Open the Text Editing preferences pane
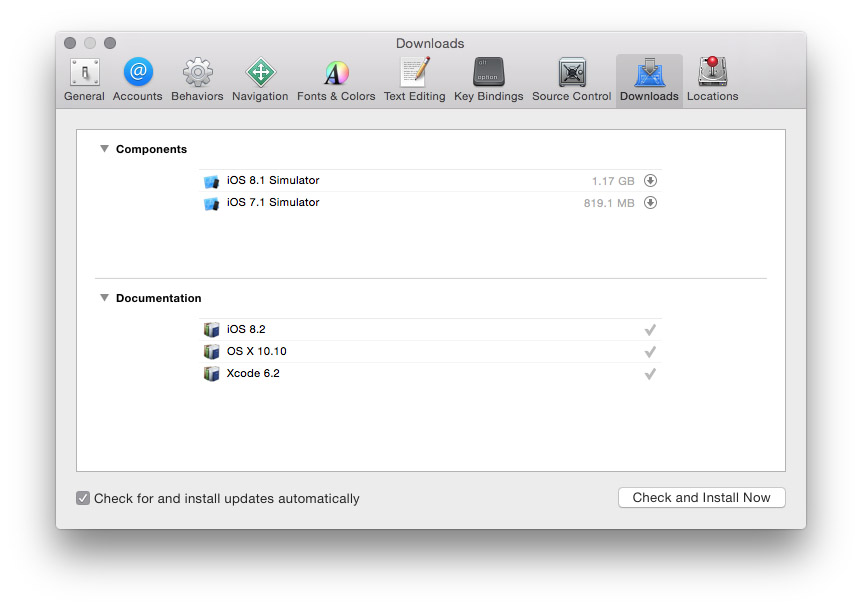The width and height of the screenshot is (862, 609). pyautogui.click(x=415, y=80)
